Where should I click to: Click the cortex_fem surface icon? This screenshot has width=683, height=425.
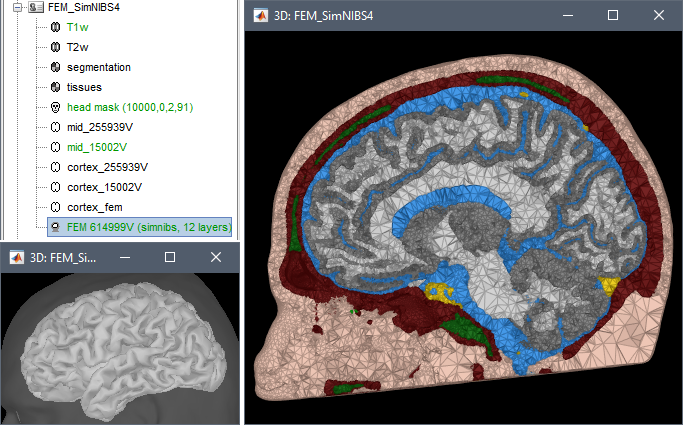[x=54, y=207]
